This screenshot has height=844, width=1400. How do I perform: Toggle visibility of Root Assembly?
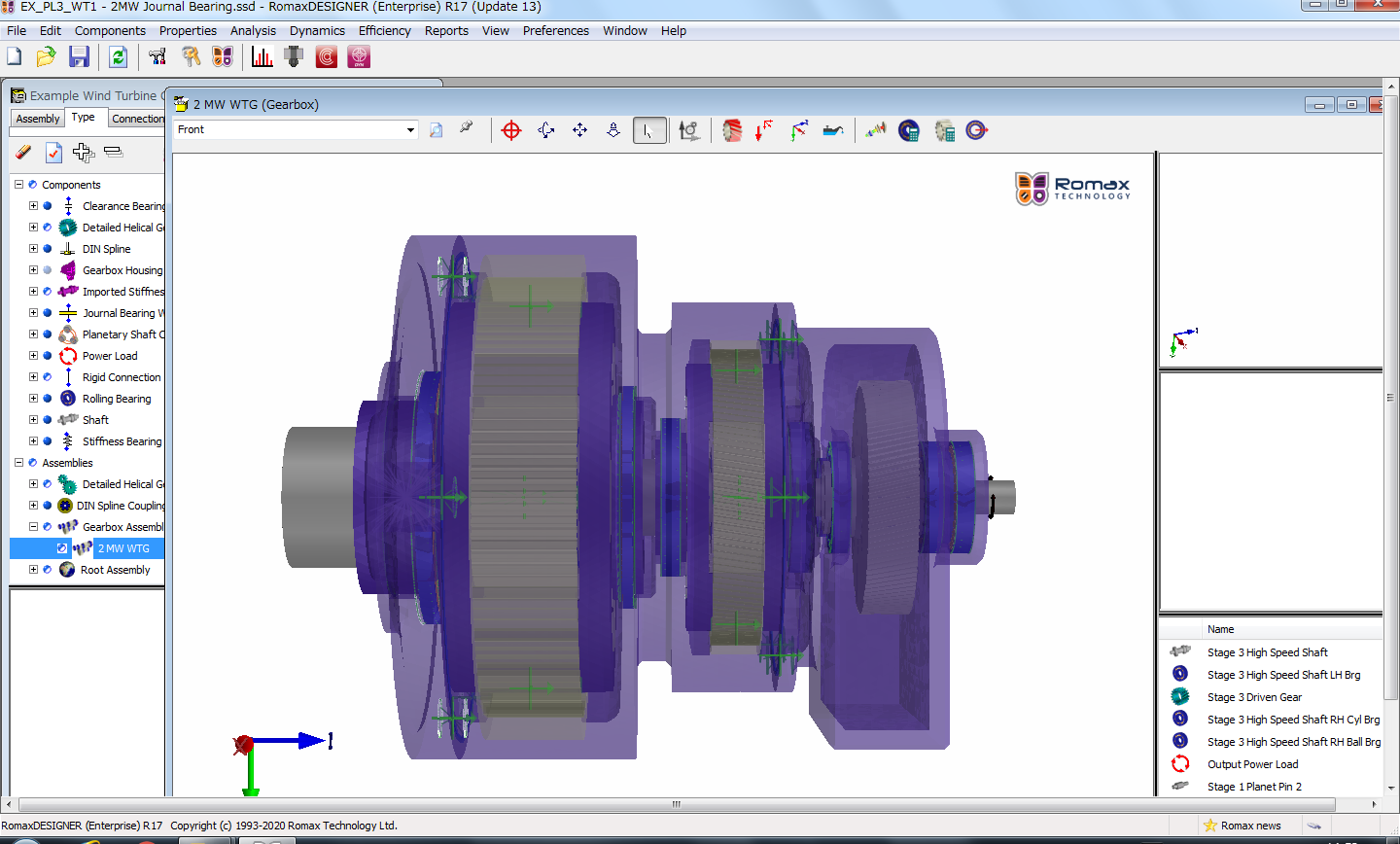pyautogui.click(x=47, y=570)
